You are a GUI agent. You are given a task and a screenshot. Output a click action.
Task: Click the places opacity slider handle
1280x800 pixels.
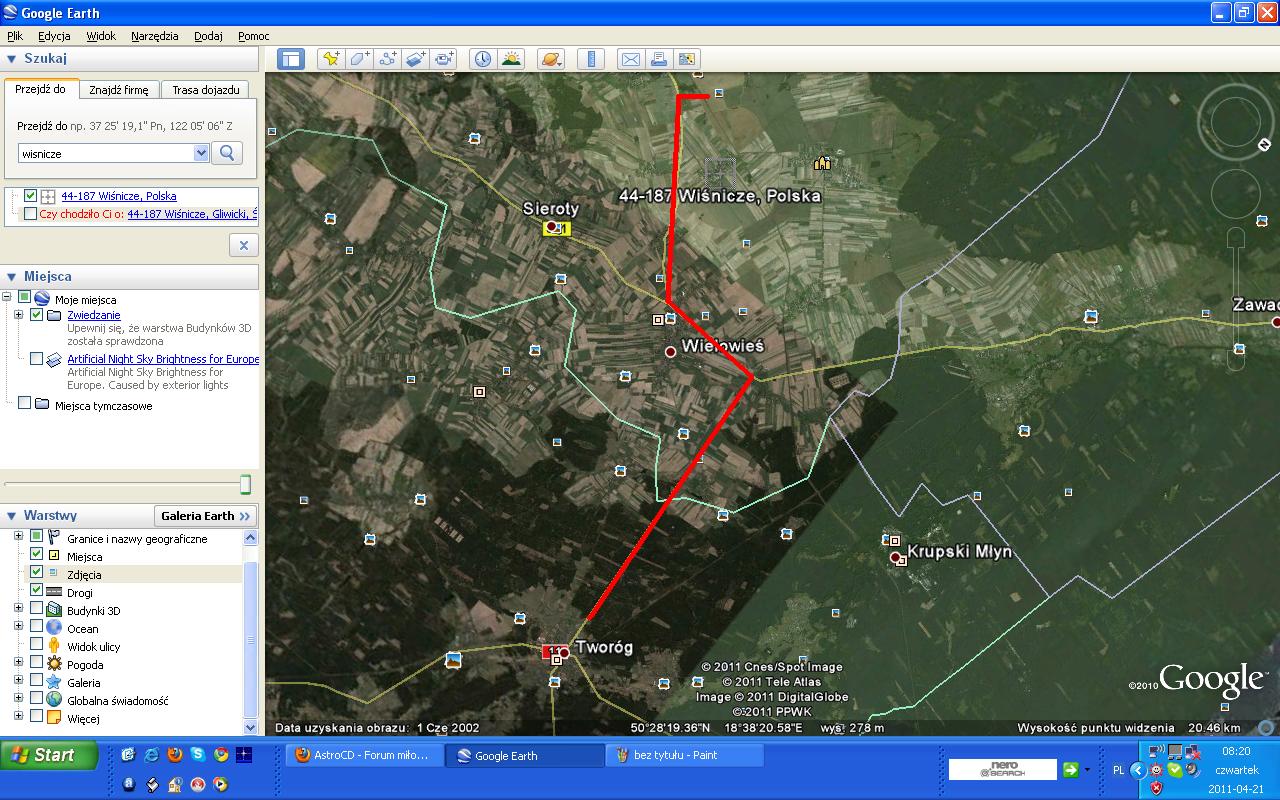(245, 484)
